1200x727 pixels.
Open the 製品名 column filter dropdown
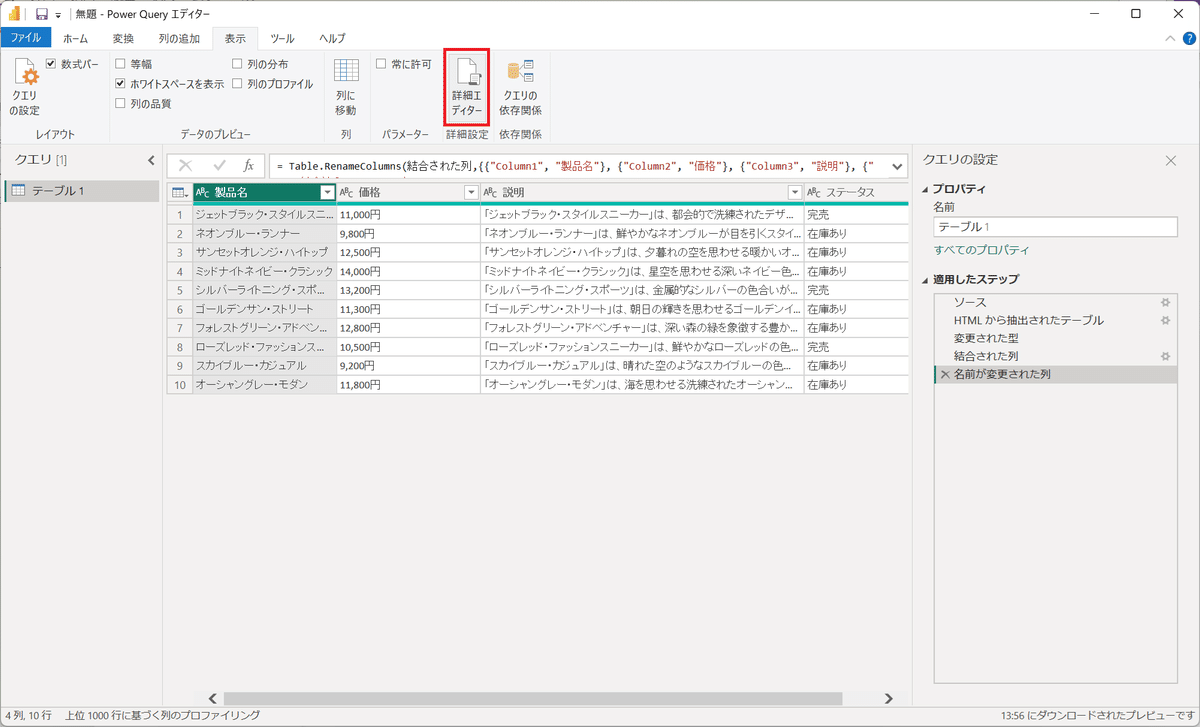click(326, 193)
